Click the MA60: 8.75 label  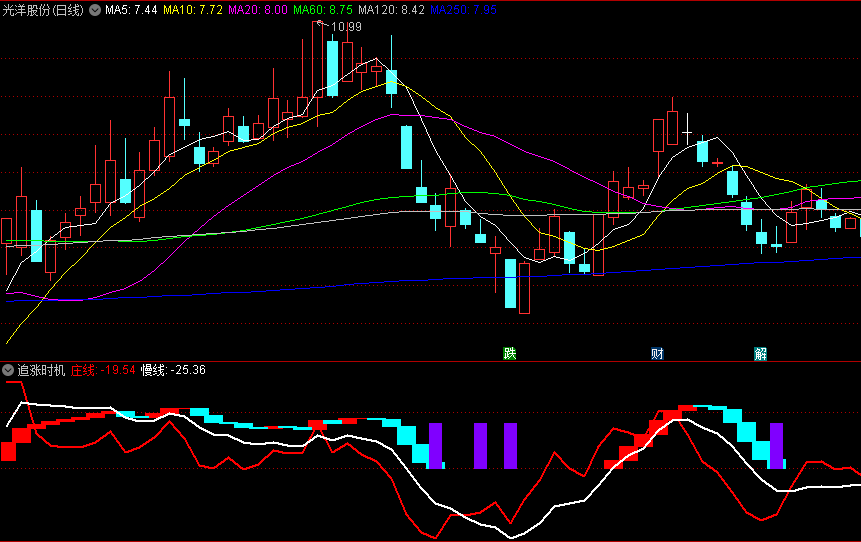click(x=323, y=10)
